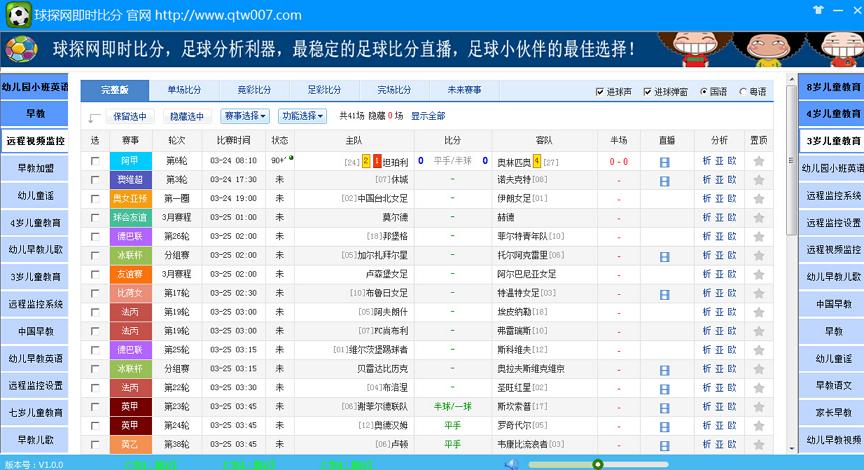864x470 pixels.
Task: Click the live broadcast icon for 阿甲 match
Action: (x=665, y=161)
